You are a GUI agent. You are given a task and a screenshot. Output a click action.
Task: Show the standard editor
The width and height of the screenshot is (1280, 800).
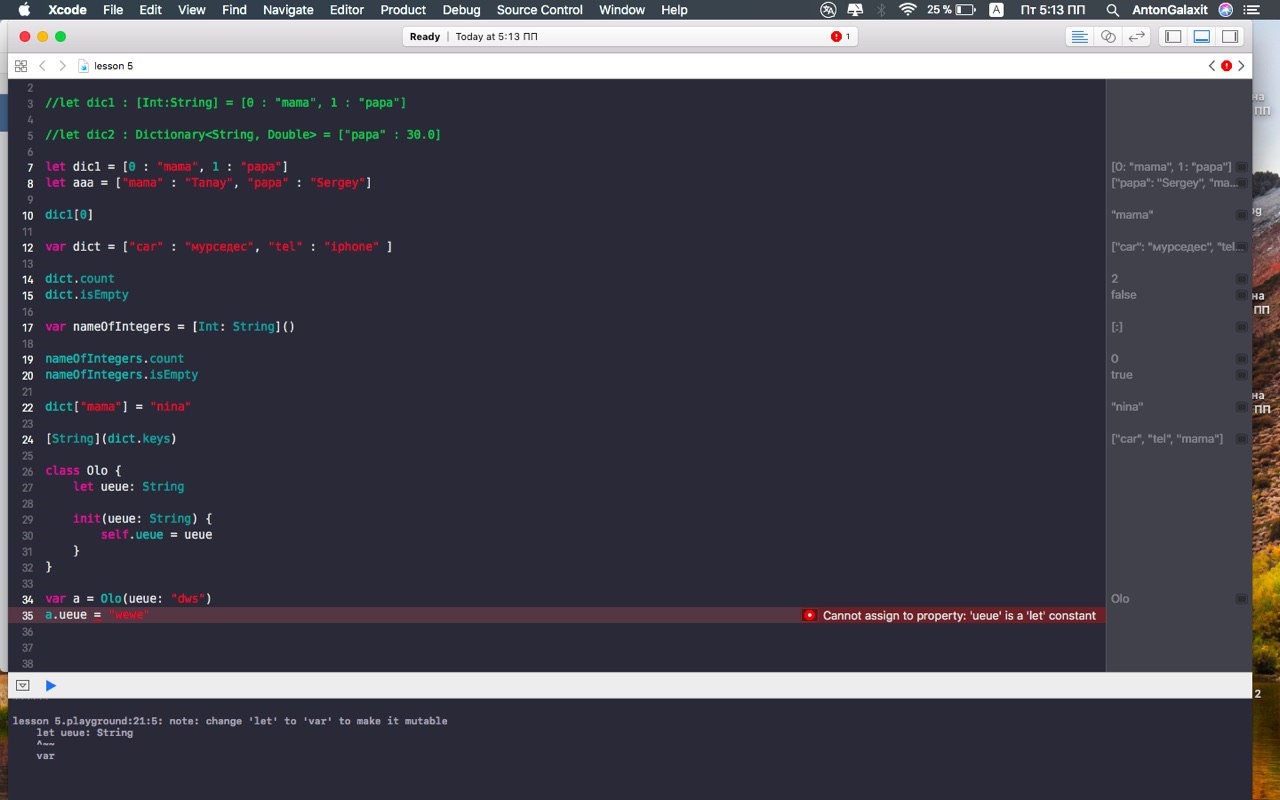(1079, 37)
